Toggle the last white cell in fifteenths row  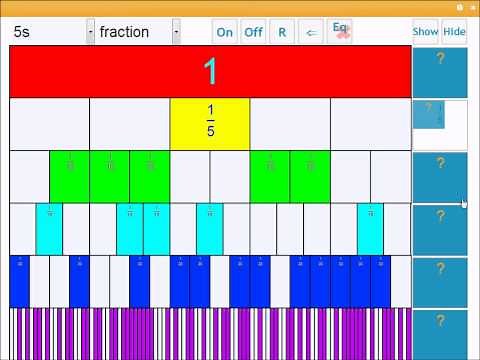click(397, 229)
